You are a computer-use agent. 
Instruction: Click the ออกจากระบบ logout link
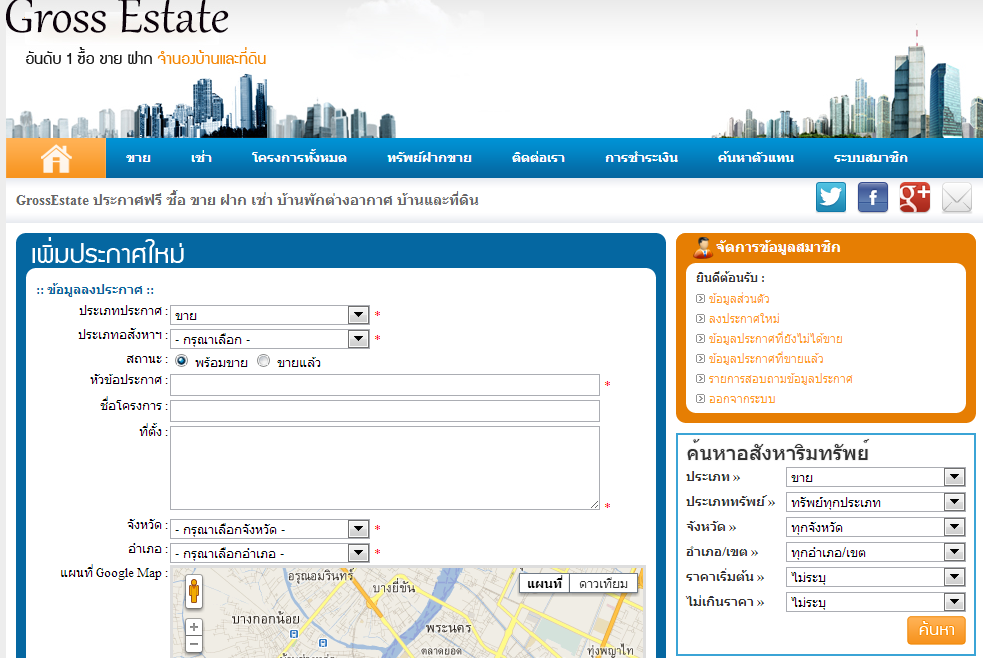(742, 399)
